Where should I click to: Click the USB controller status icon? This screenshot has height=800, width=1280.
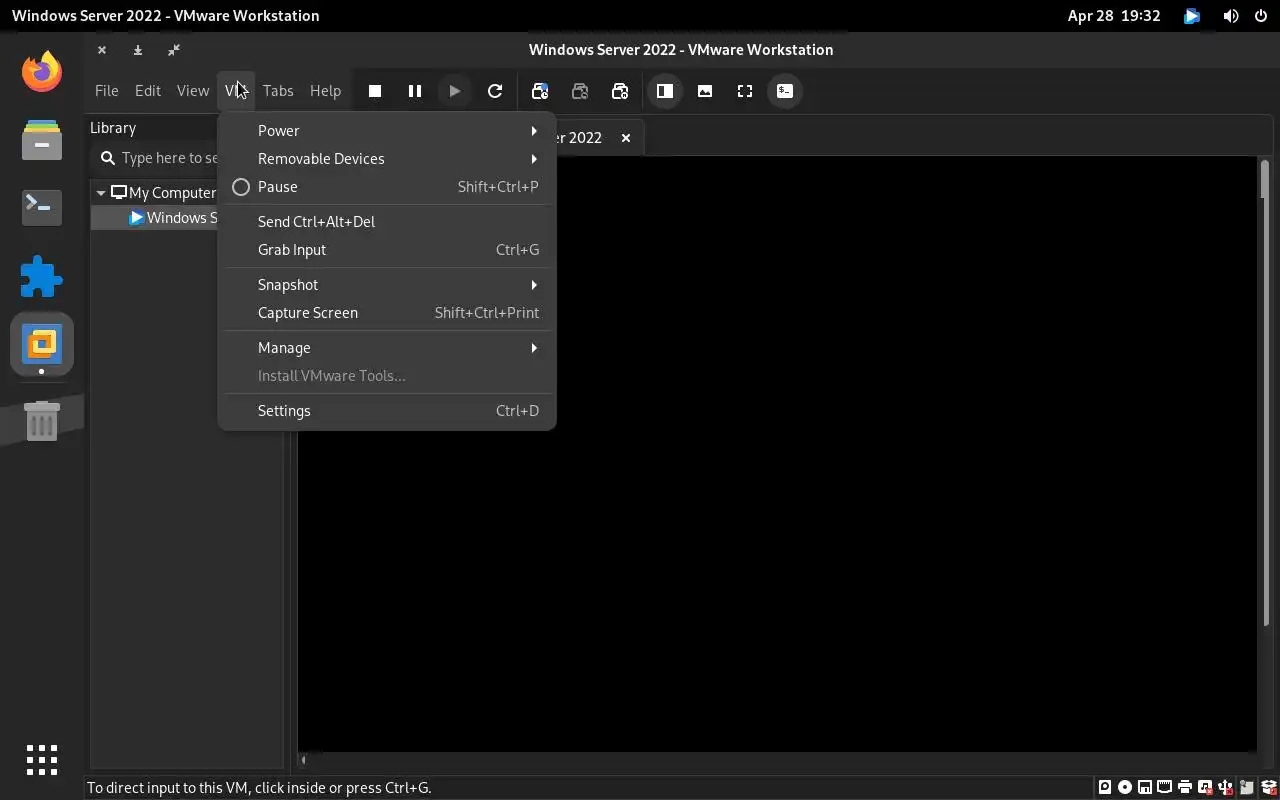coord(1225,787)
